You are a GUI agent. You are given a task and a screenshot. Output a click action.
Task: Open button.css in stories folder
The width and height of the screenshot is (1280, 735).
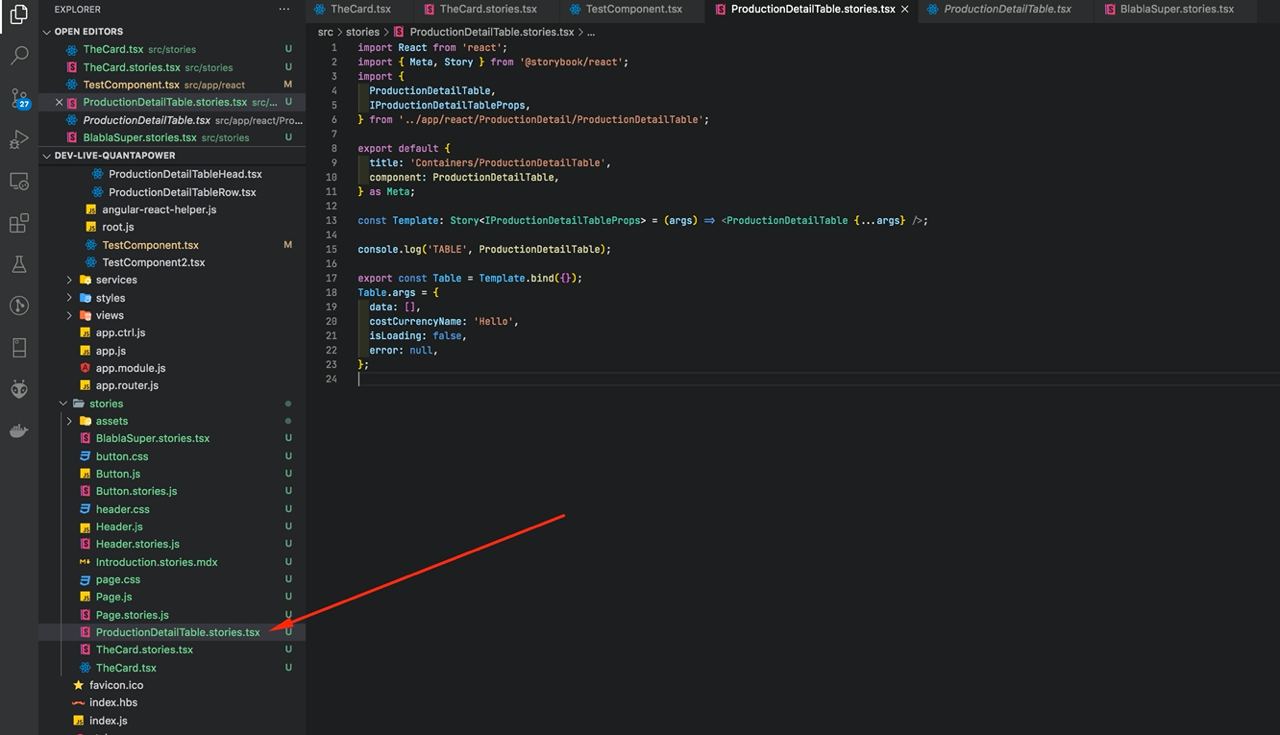[x=122, y=456]
